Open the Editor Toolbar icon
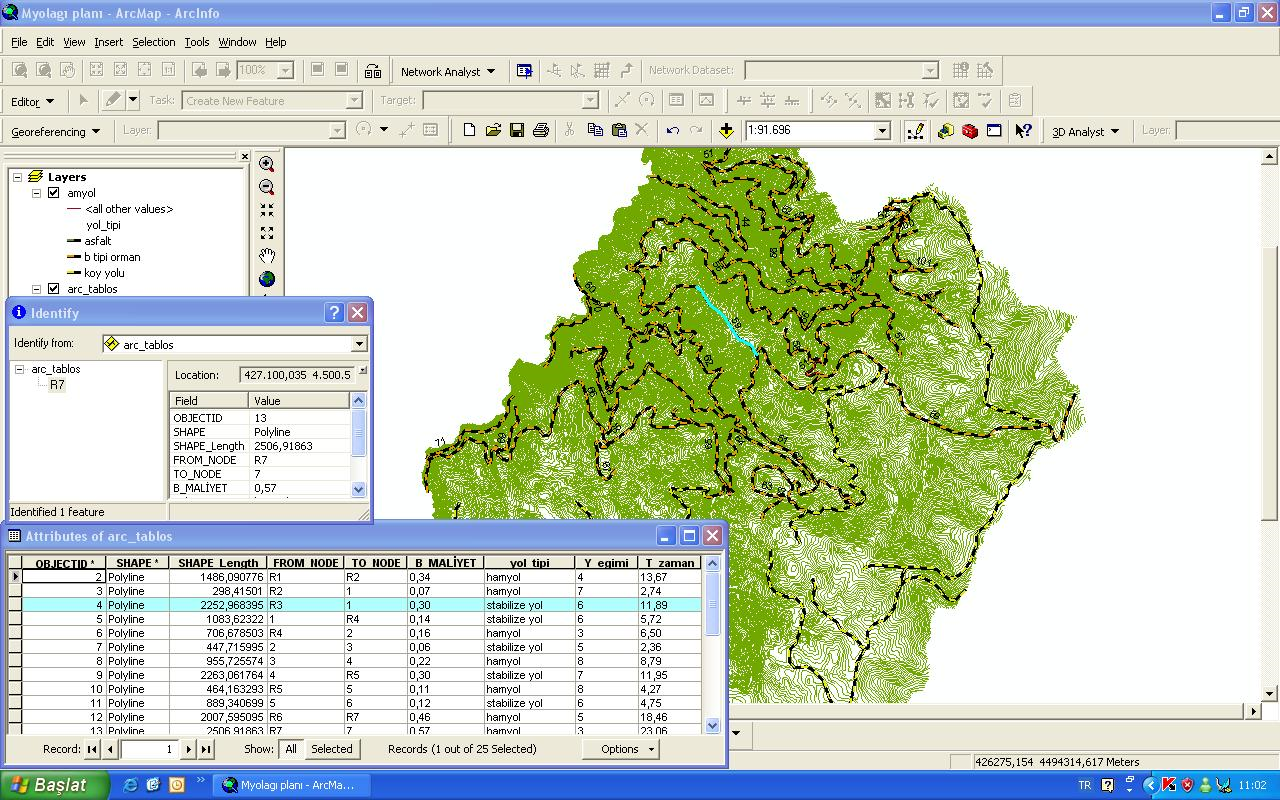 [915, 131]
